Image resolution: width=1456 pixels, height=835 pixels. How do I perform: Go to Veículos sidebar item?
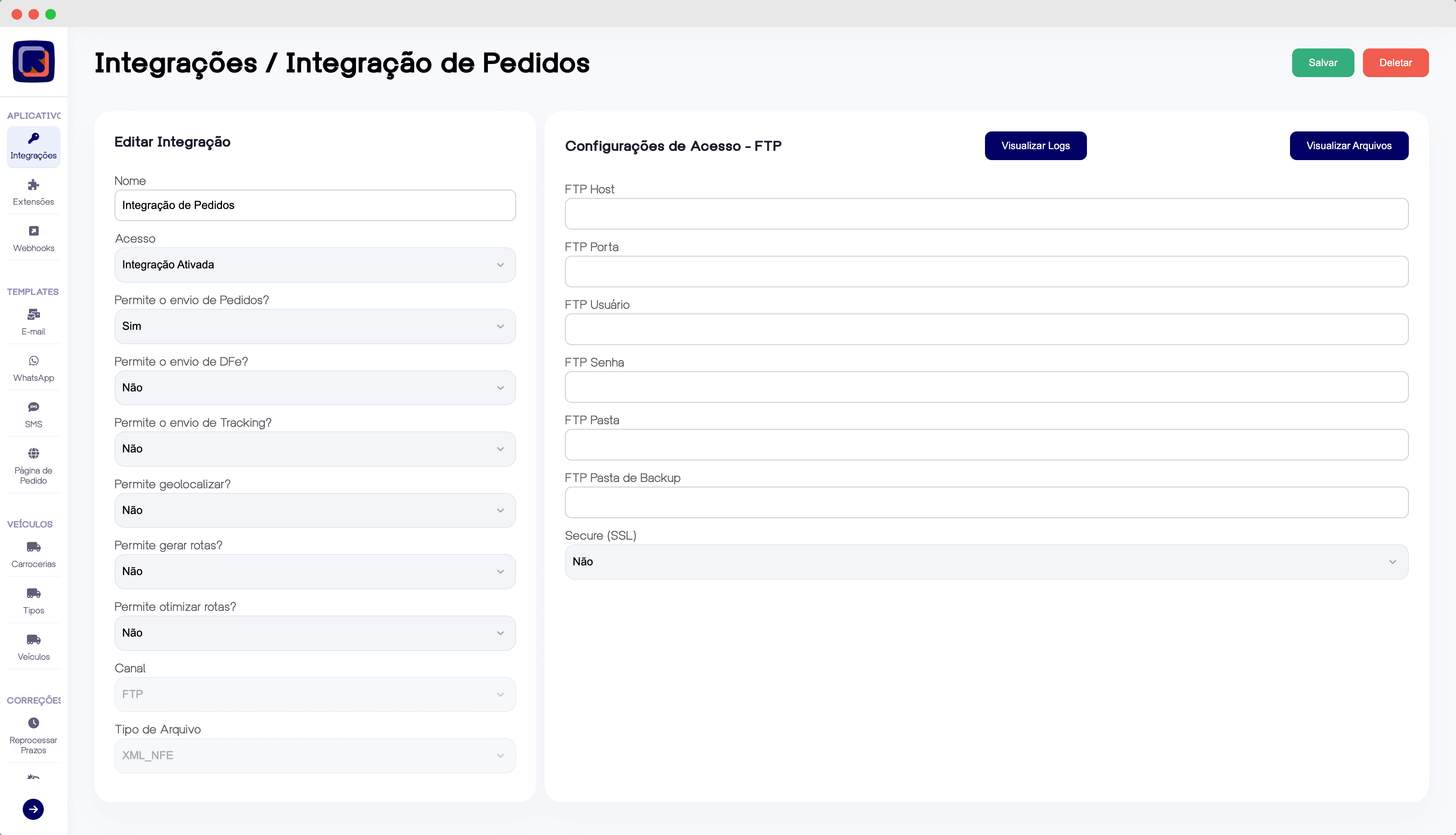(x=33, y=646)
